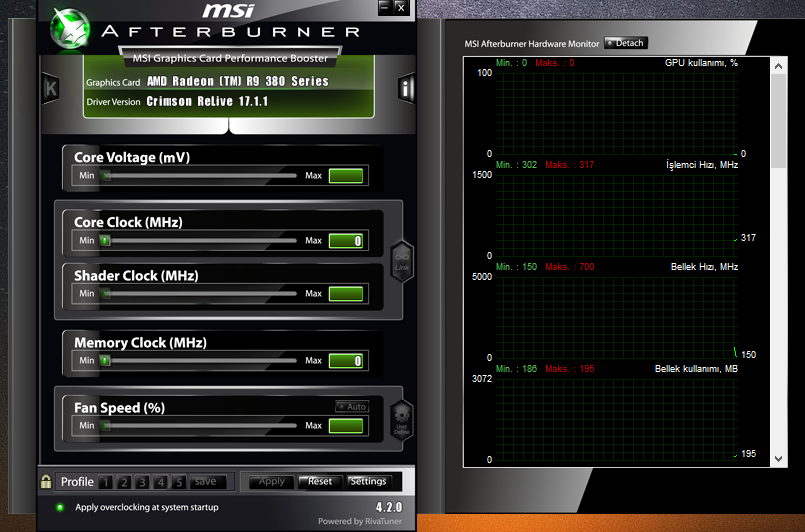Viewport: 805px width, 532px height.
Task: Click 'Powered by RivaTuner' text
Action: (x=360, y=521)
